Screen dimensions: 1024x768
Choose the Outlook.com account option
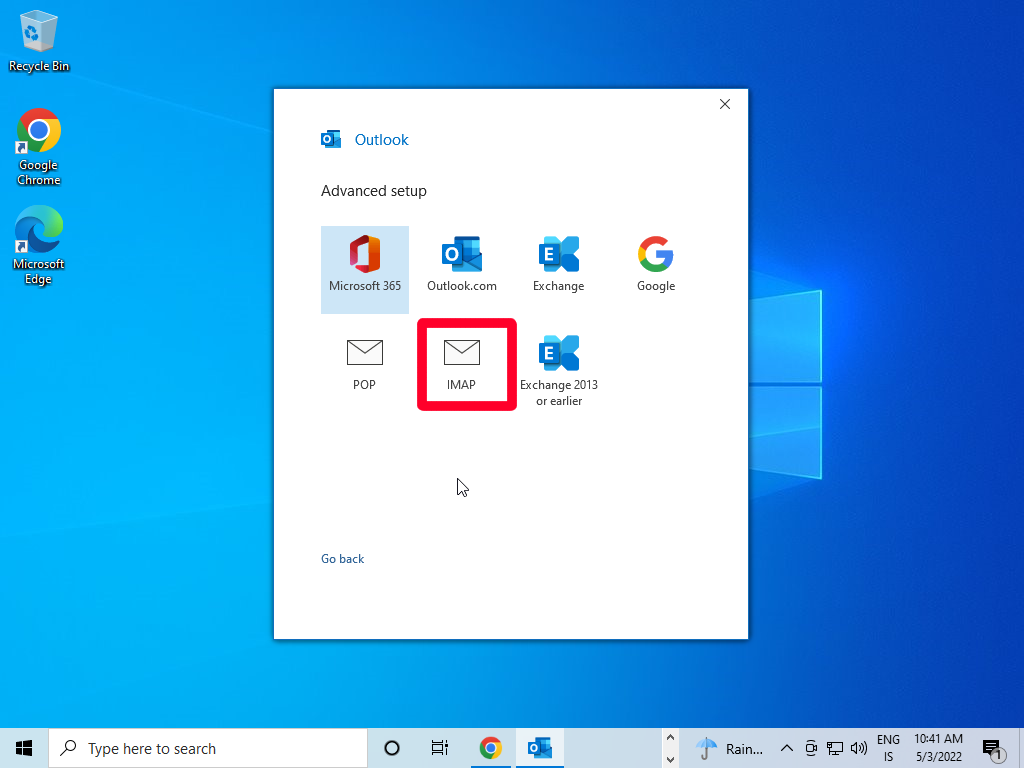(461, 267)
